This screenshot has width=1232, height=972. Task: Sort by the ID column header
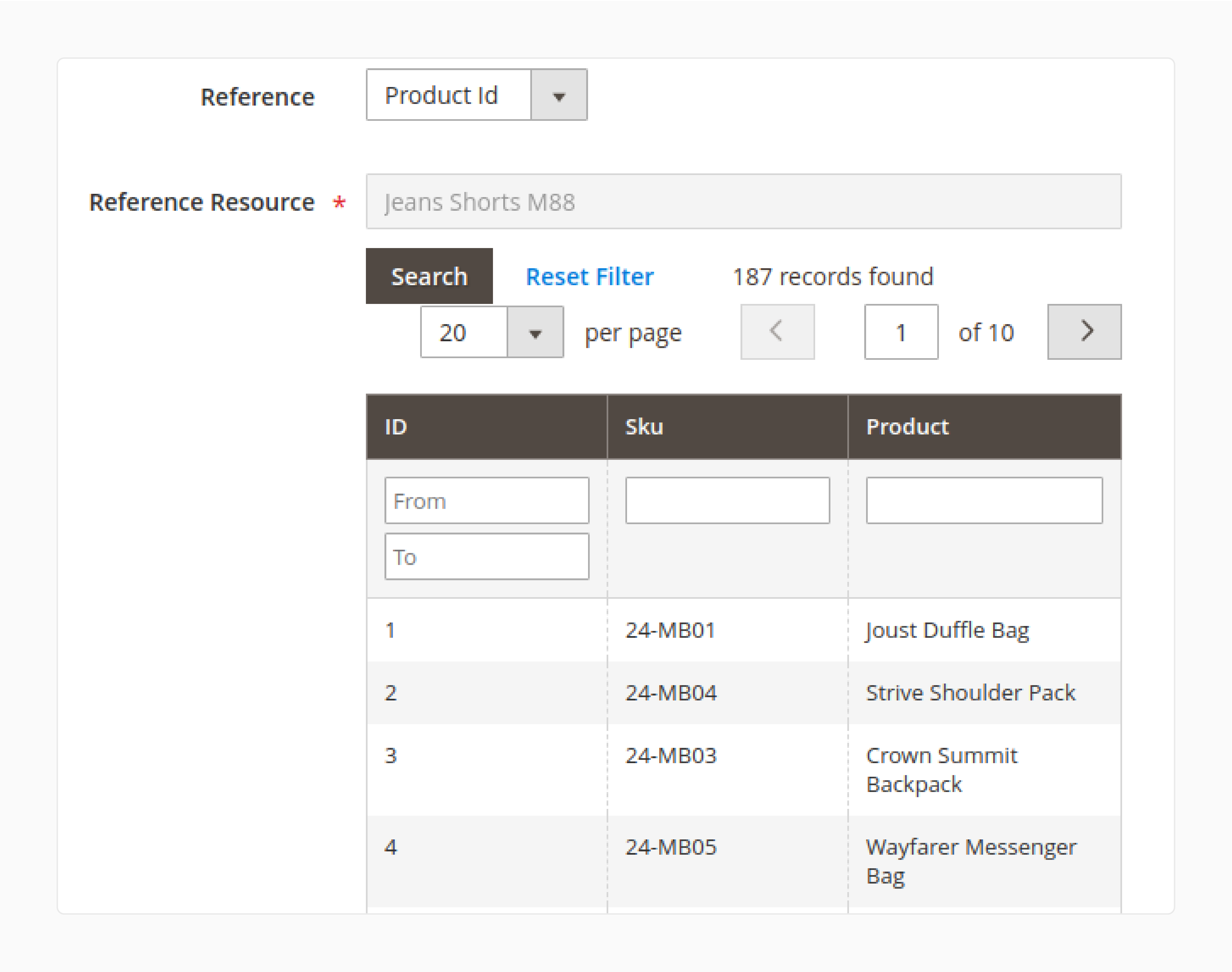coord(487,427)
